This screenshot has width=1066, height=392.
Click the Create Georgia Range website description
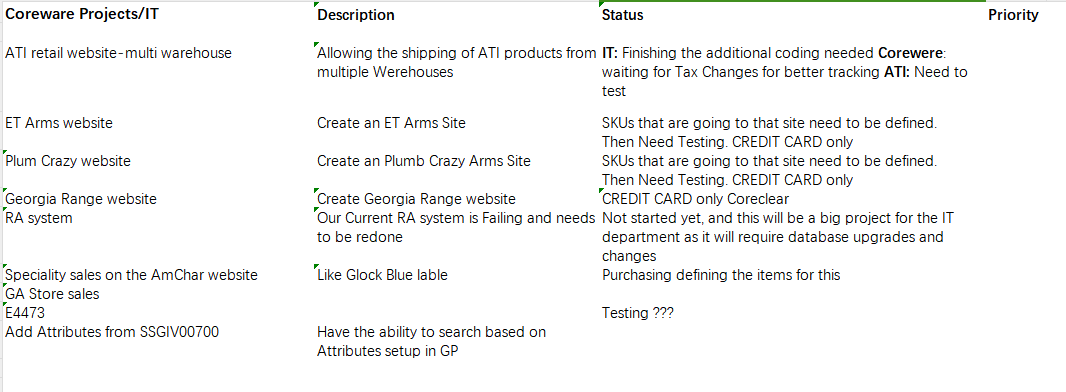pos(416,199)
